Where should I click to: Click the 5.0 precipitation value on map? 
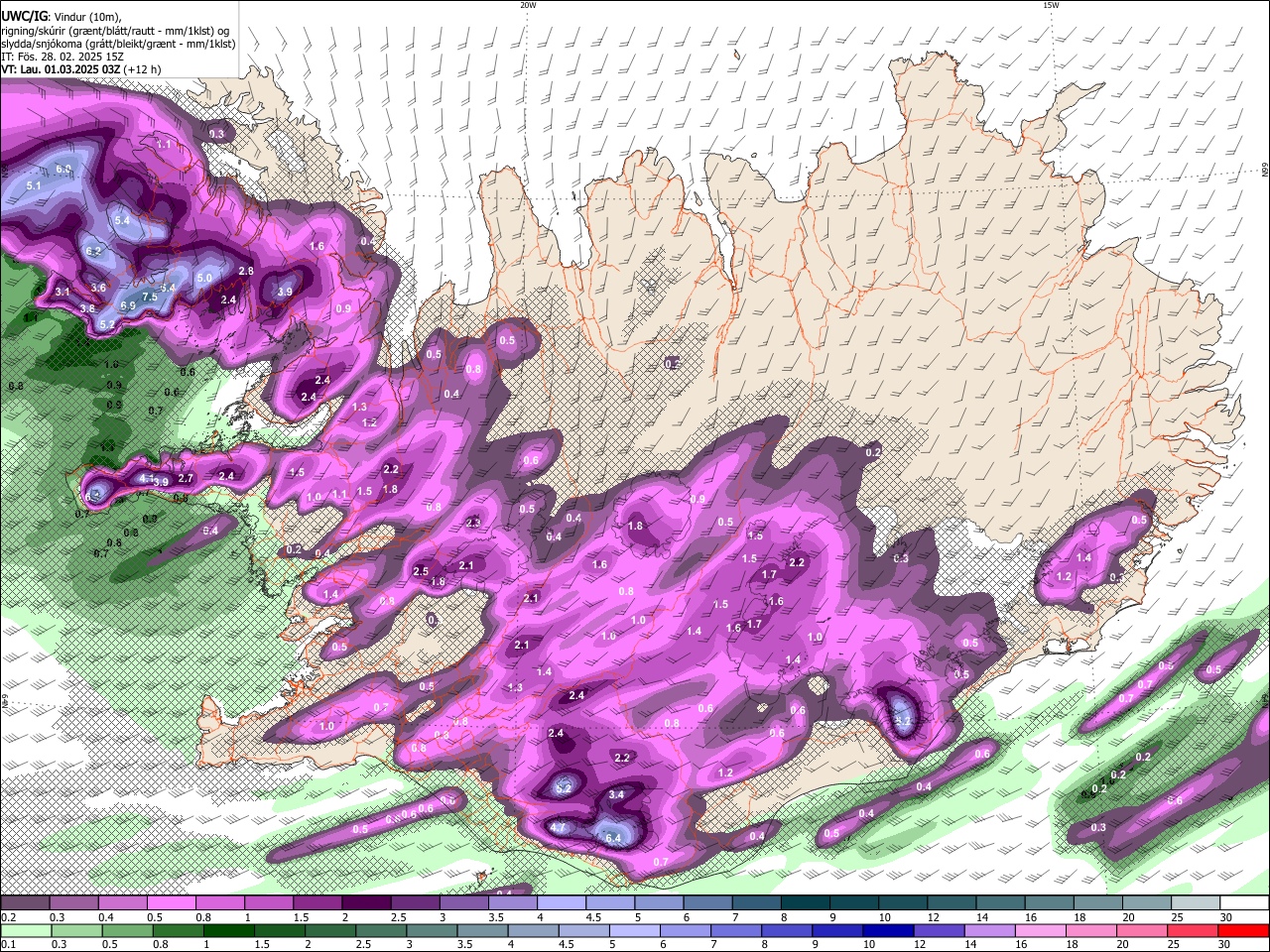[205, 278]
